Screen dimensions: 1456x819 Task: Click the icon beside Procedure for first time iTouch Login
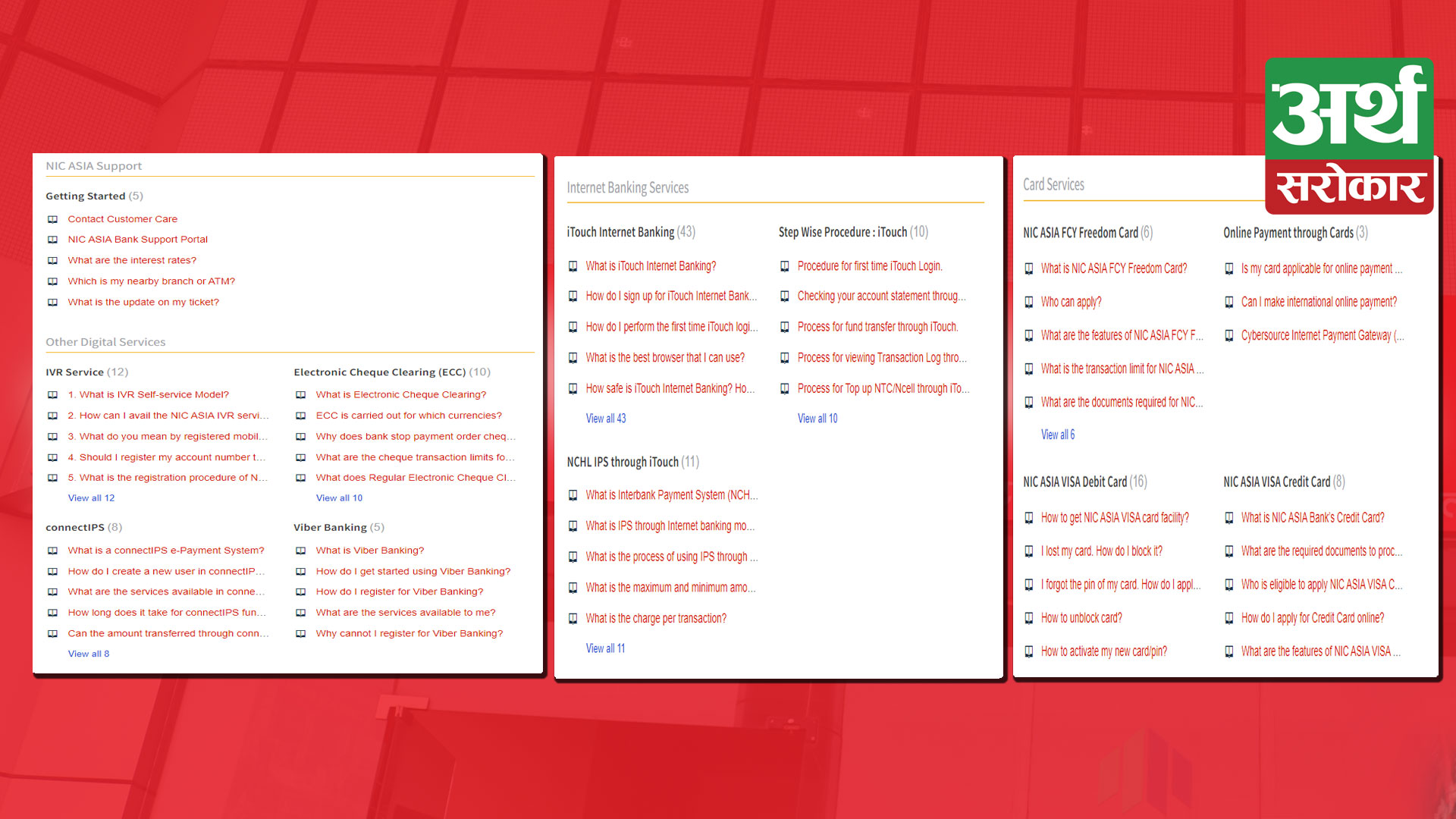coord(784,266)
